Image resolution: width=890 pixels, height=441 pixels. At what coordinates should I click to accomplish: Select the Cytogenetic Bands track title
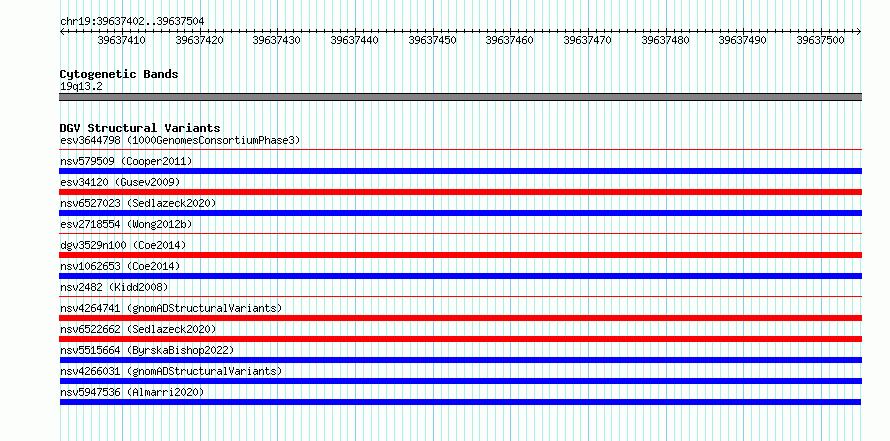coord(119,74)
